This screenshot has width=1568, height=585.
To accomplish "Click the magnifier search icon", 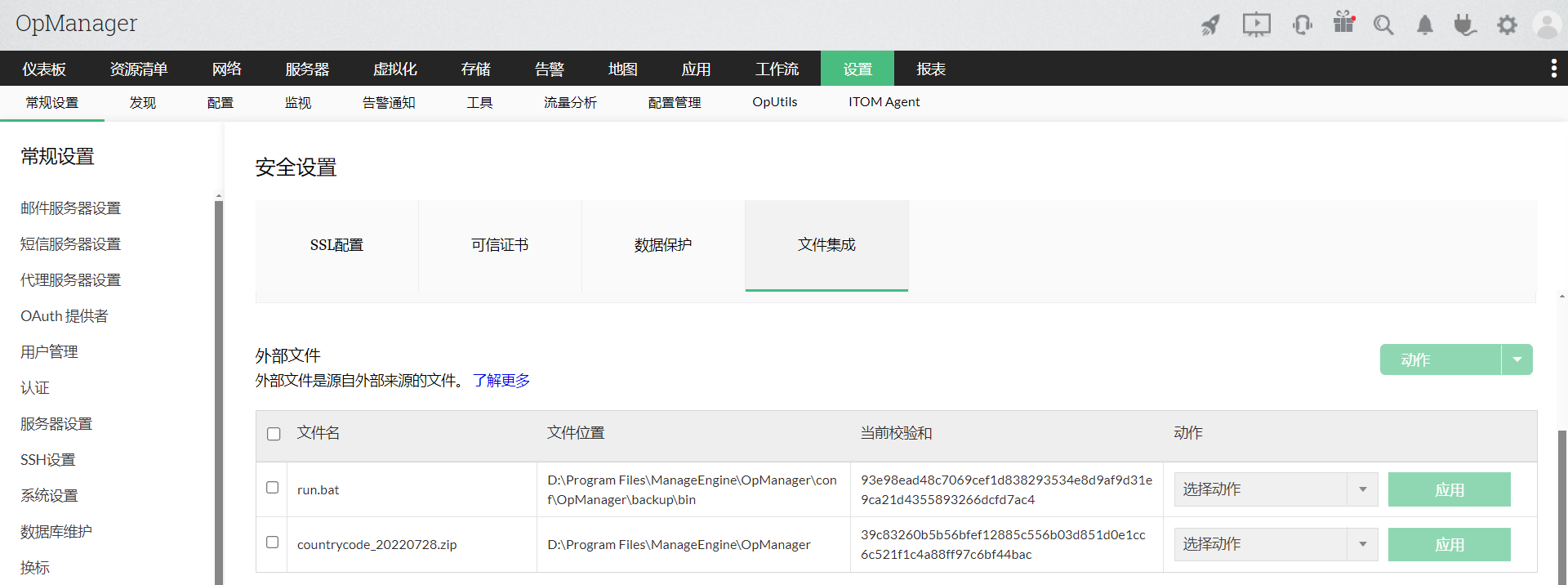I will pyautogui.click(x=1383, y=25).
